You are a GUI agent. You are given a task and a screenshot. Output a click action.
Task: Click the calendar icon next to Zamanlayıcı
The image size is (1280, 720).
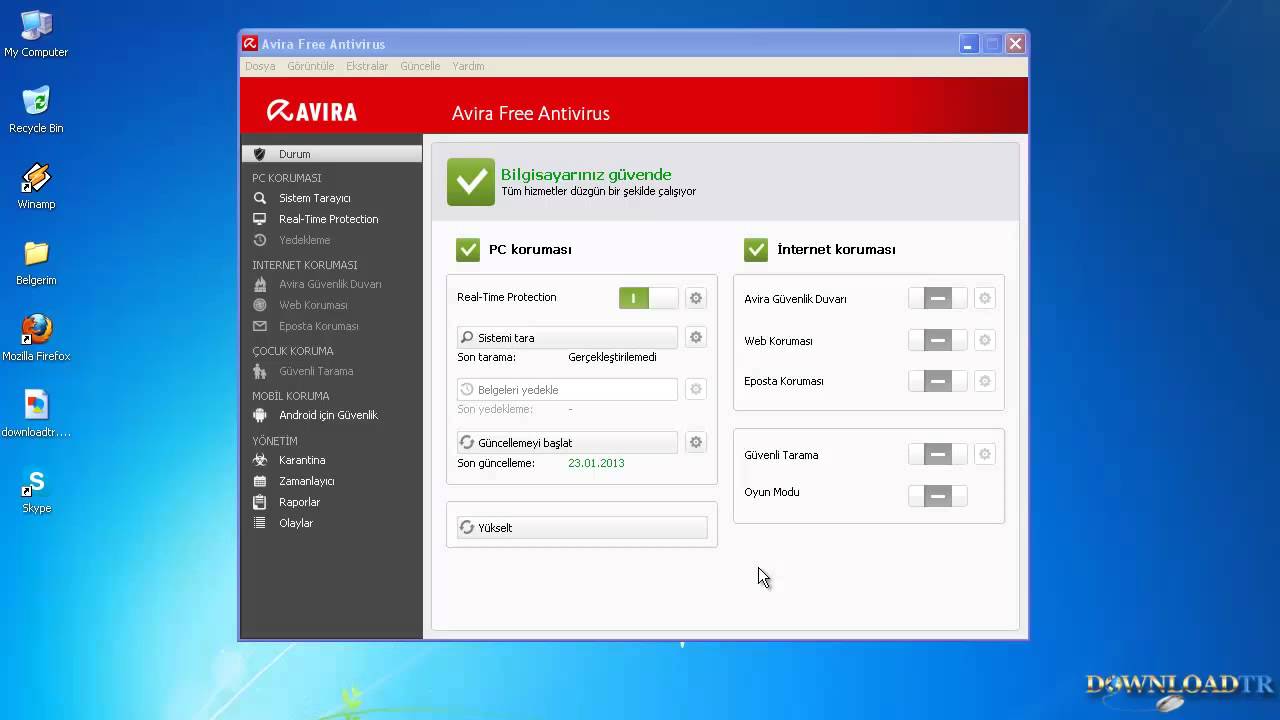point(260,481)
